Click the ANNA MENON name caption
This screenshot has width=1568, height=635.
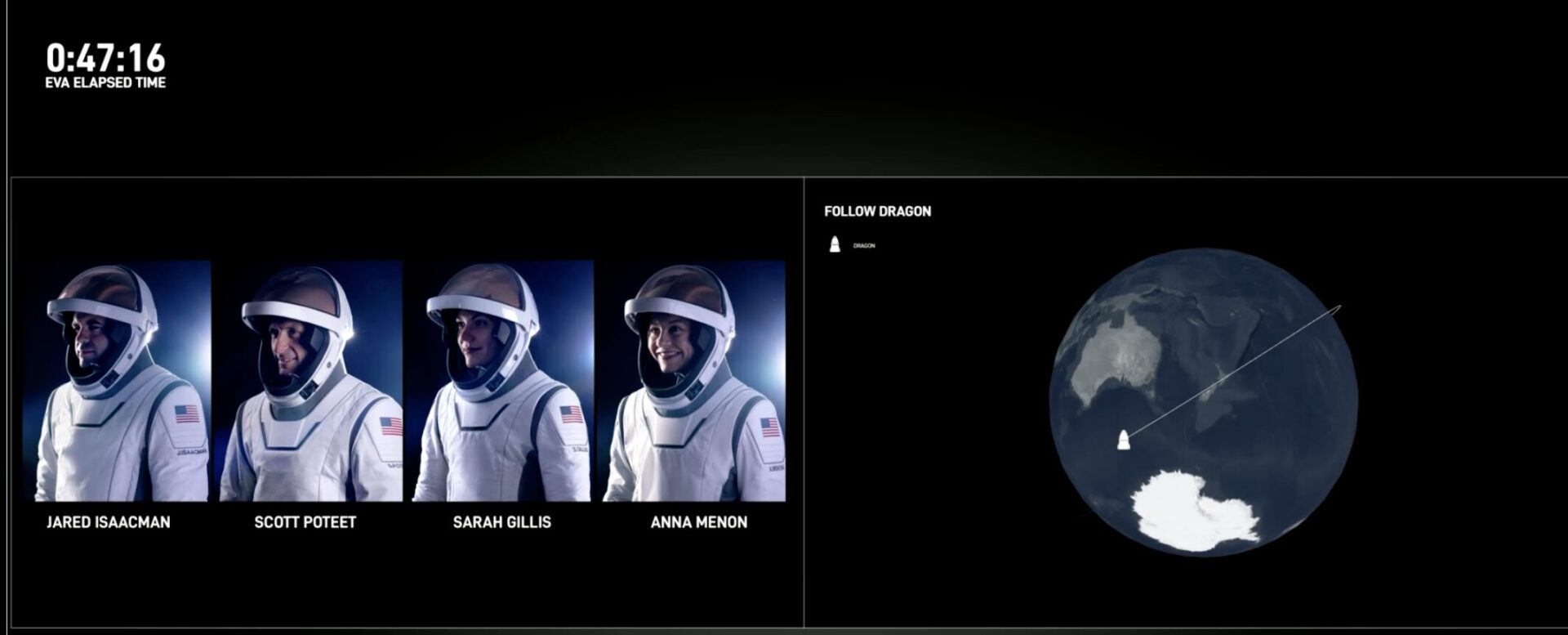click(699, 522)
